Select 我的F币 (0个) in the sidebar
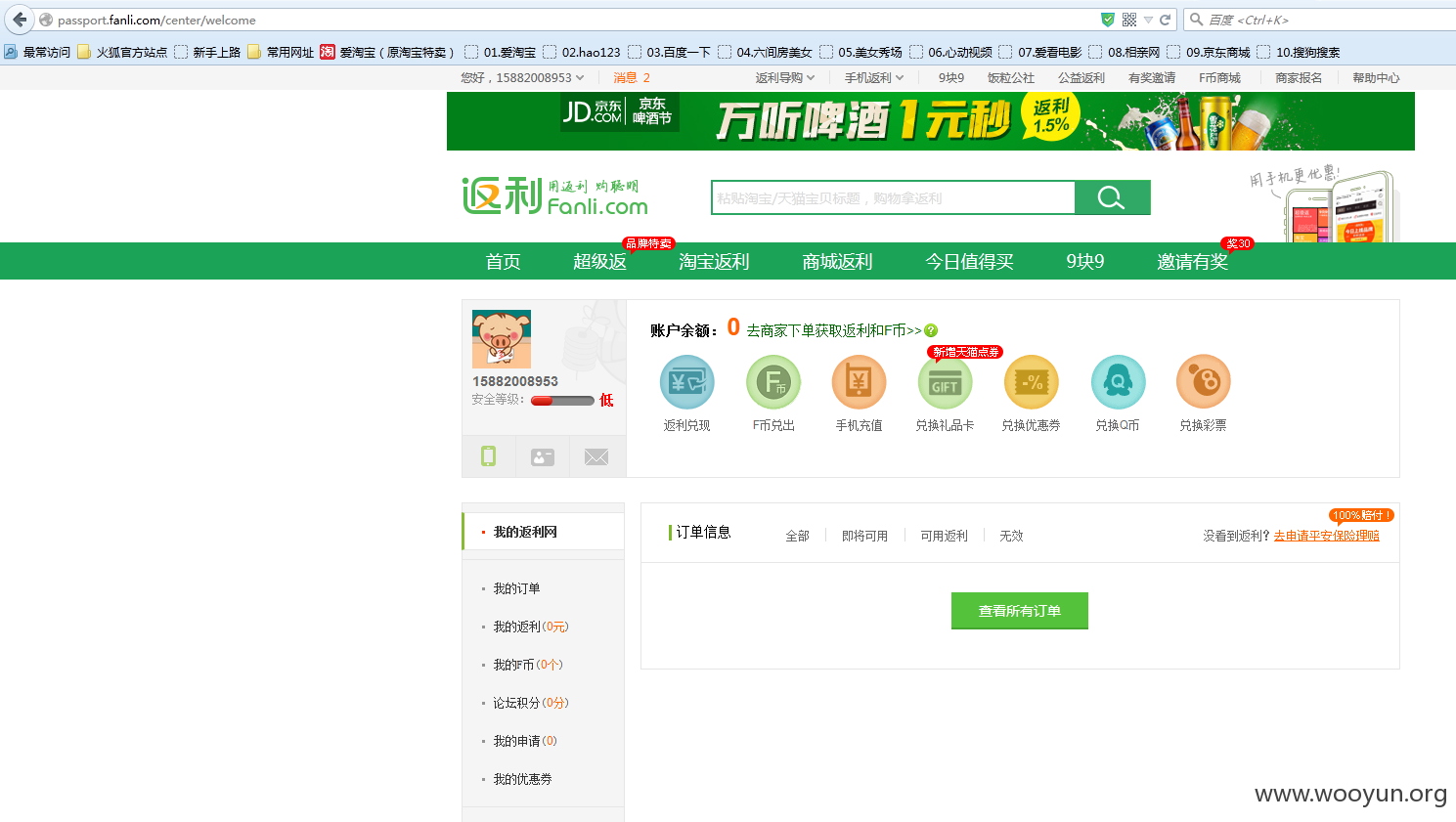Screen dimensions: 1456x822 [527, 665]
